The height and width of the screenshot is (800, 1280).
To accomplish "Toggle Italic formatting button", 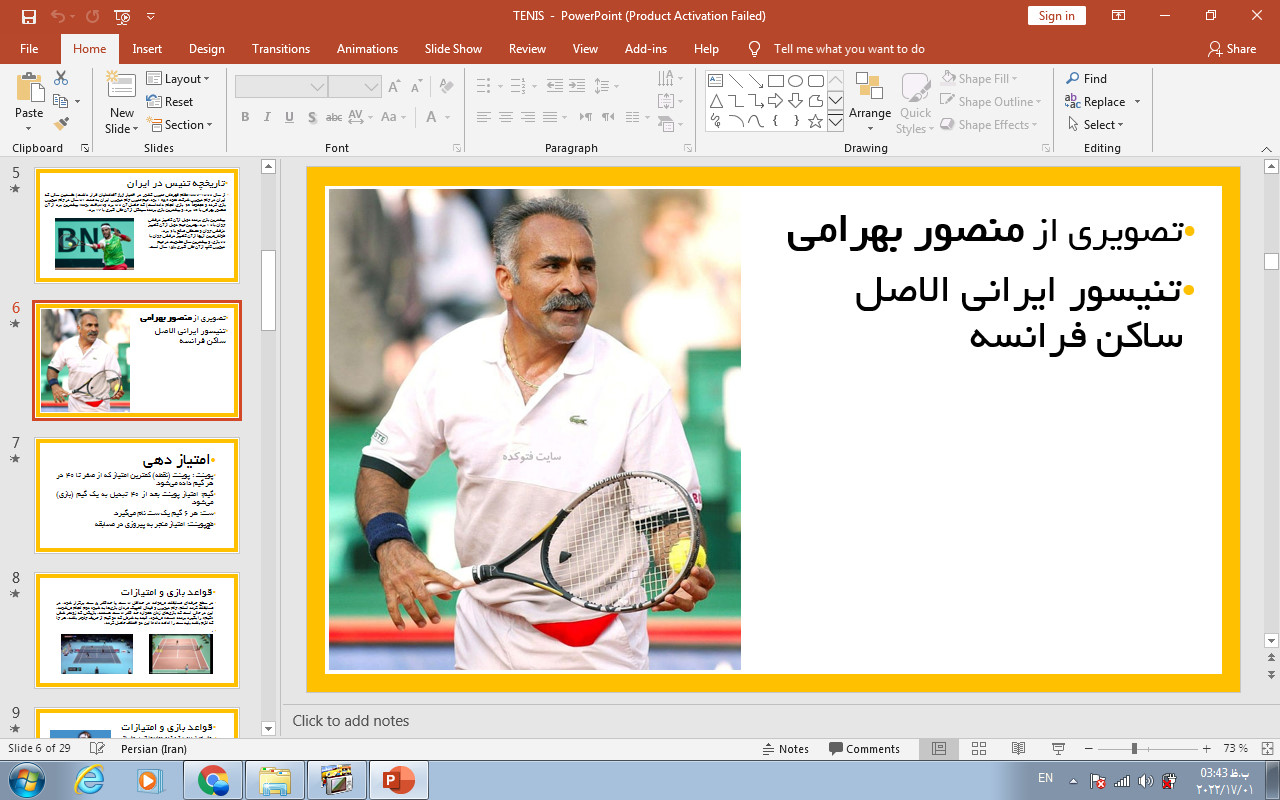I will tap(267, 117).
